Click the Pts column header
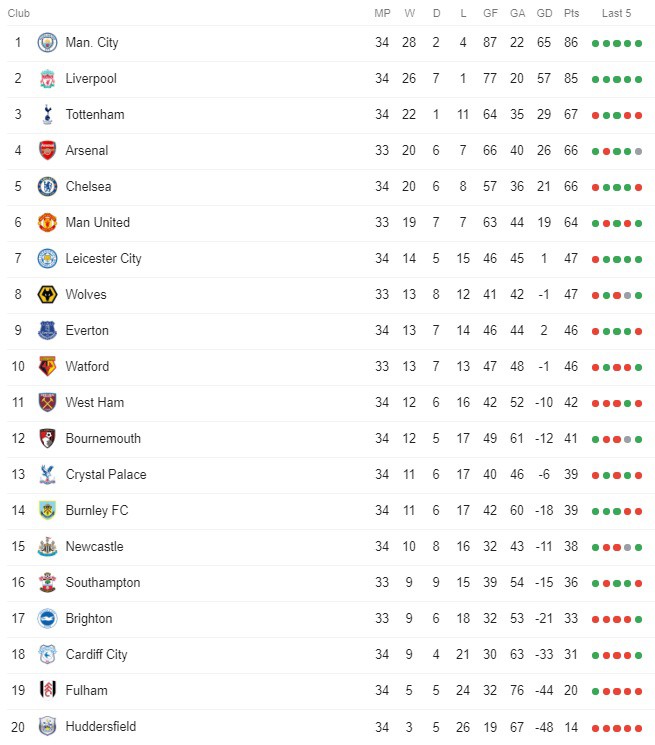This screenshot has width=655, height=745. click(x=571, y=13)
